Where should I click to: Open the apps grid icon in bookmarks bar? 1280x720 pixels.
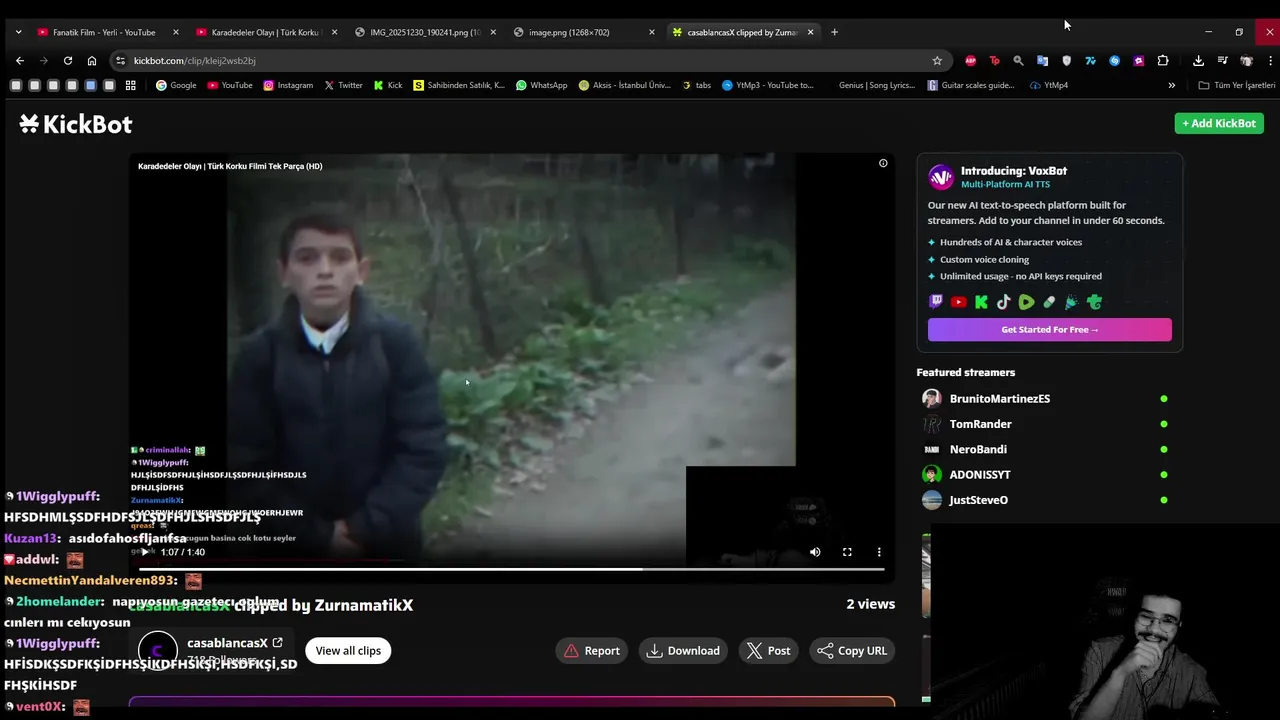click(130, 85)
